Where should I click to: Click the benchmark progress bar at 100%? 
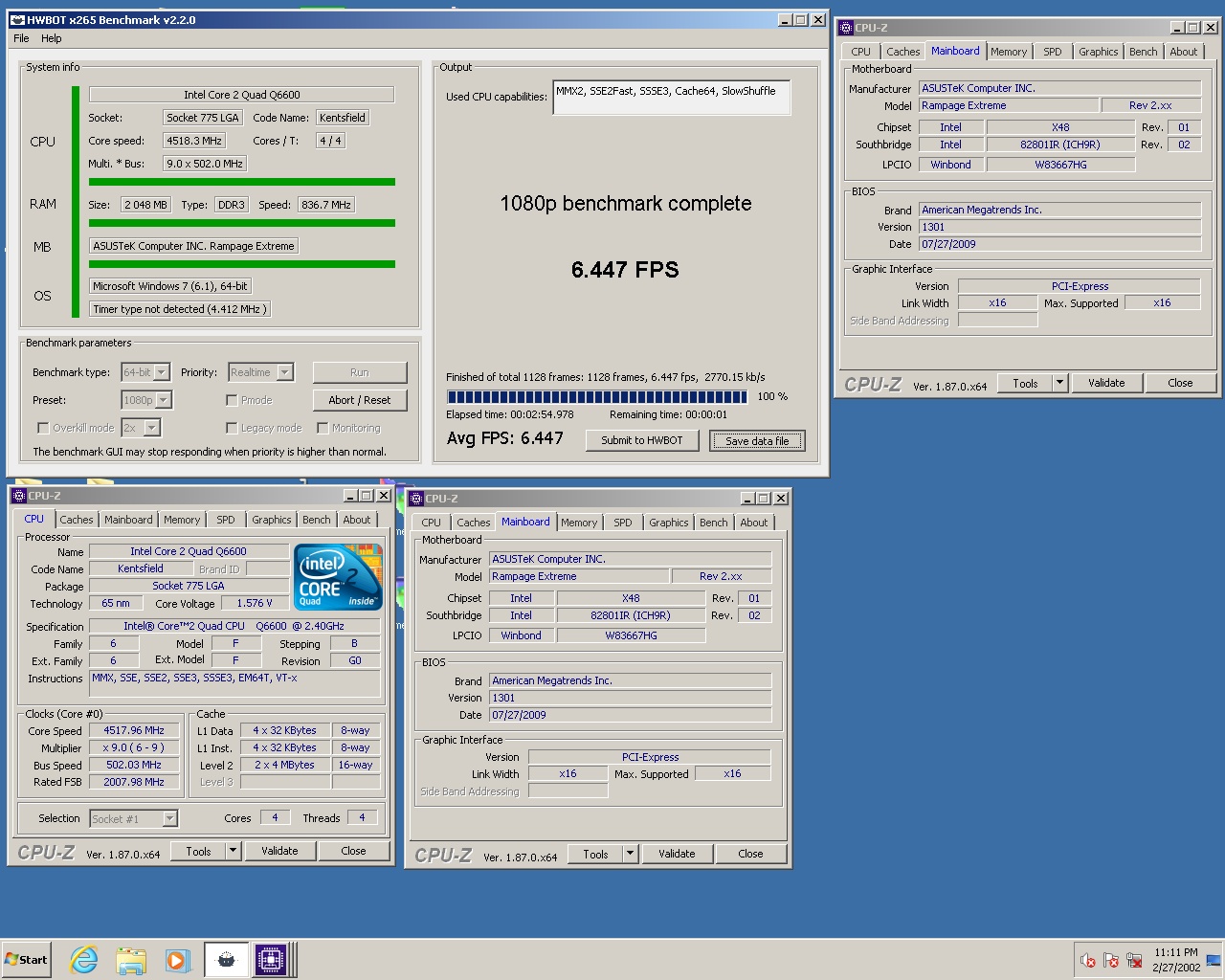coord(597,396)
